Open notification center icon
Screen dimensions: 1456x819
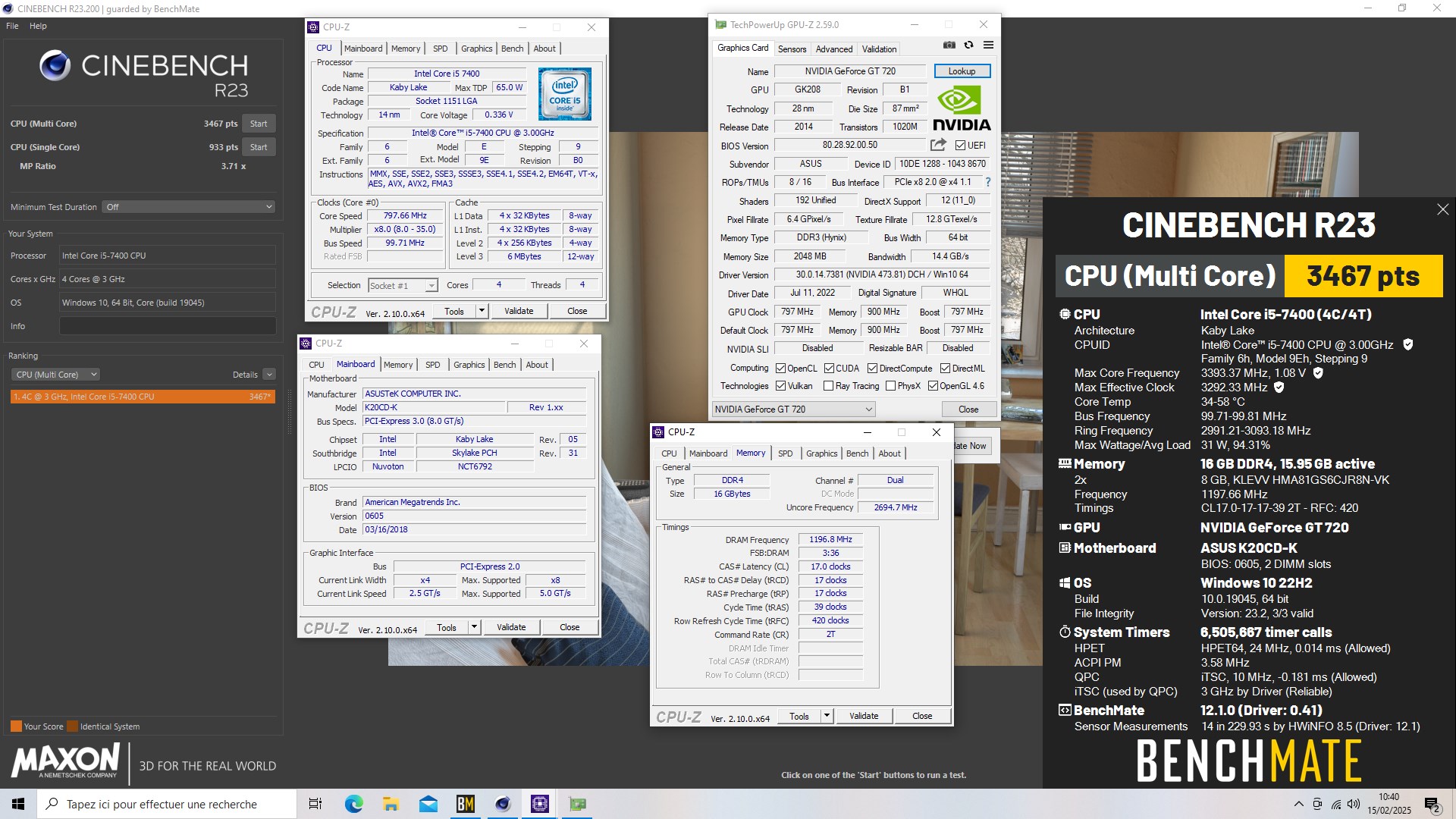tap(1432, 804)
